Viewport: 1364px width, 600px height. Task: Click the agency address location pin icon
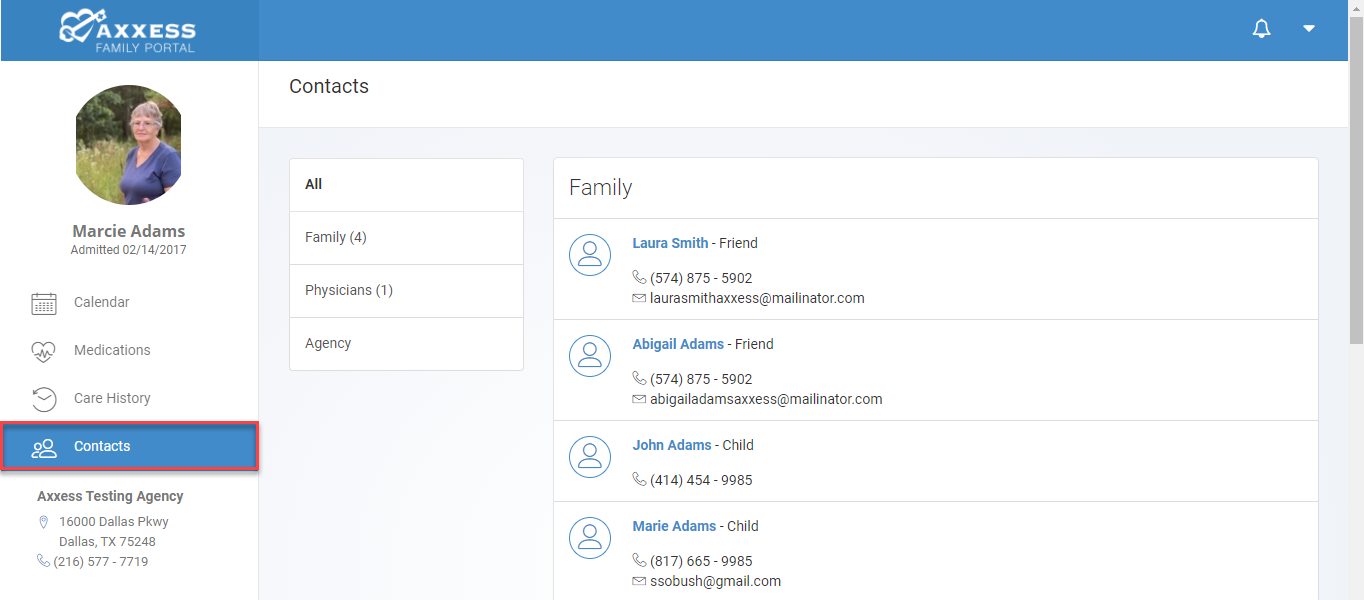pos(43,522)
